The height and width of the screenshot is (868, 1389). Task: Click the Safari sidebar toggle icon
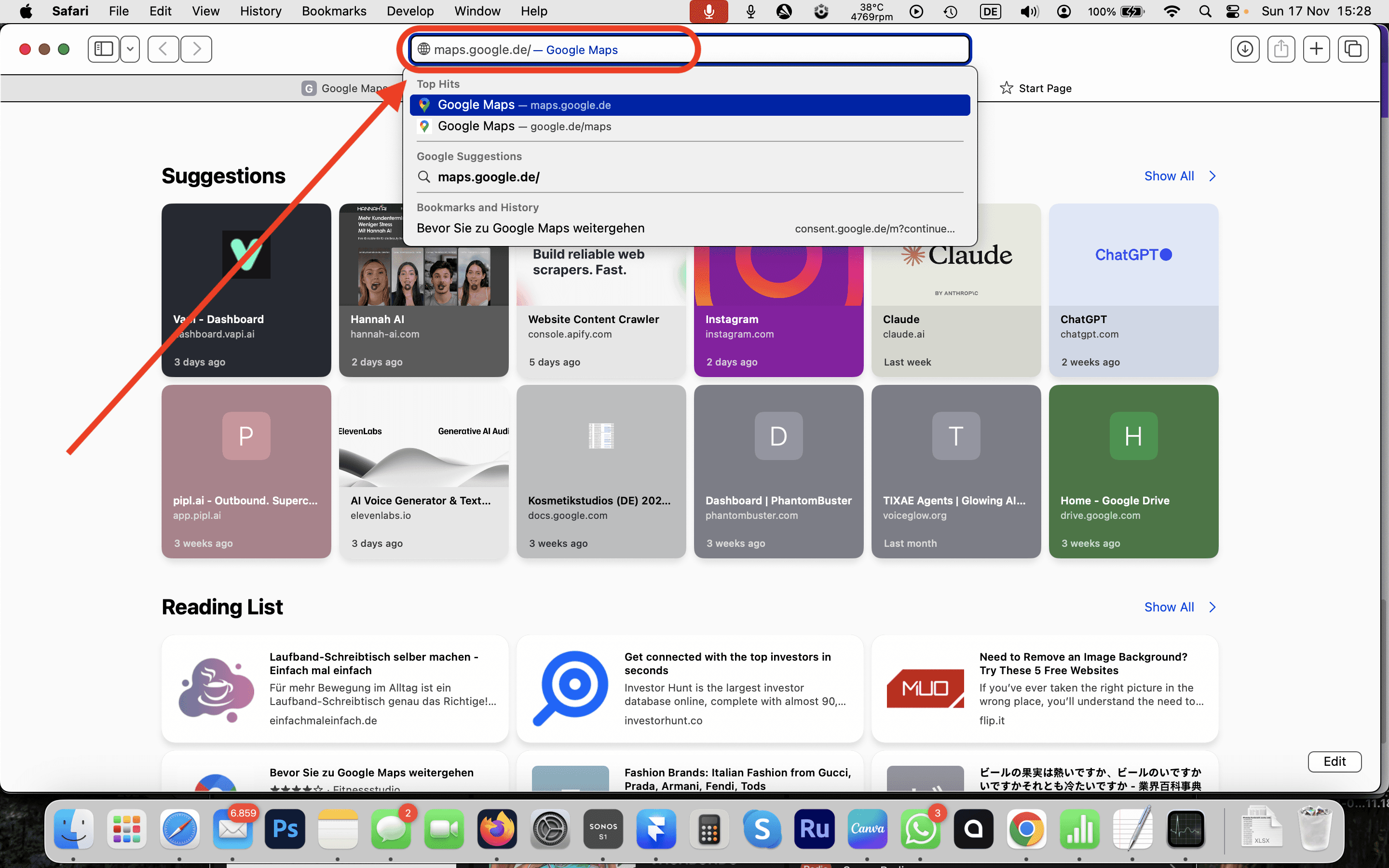point(103,49)
